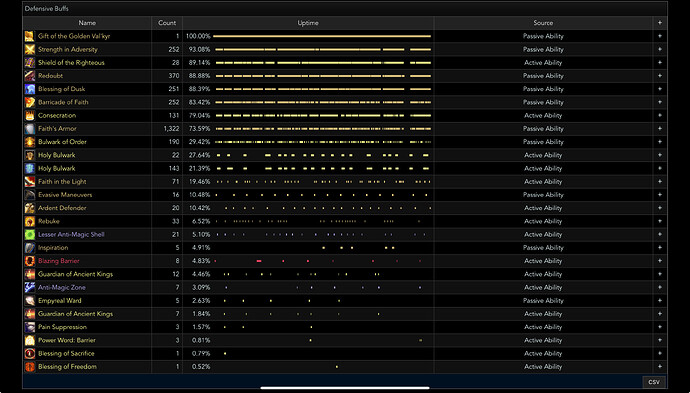Sort table by Name column header
Image resolution: width=690 pixels, height=393 pixels.
(87, 23)
